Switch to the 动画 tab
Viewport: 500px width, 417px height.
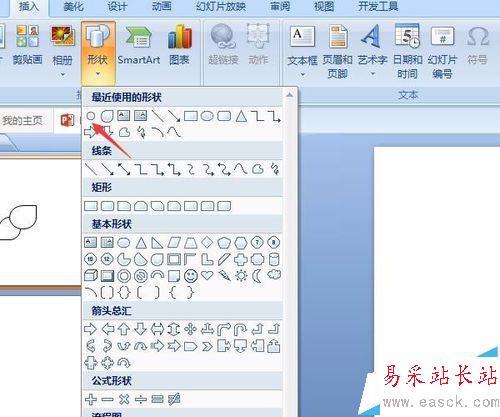click(x=162, y=7)
